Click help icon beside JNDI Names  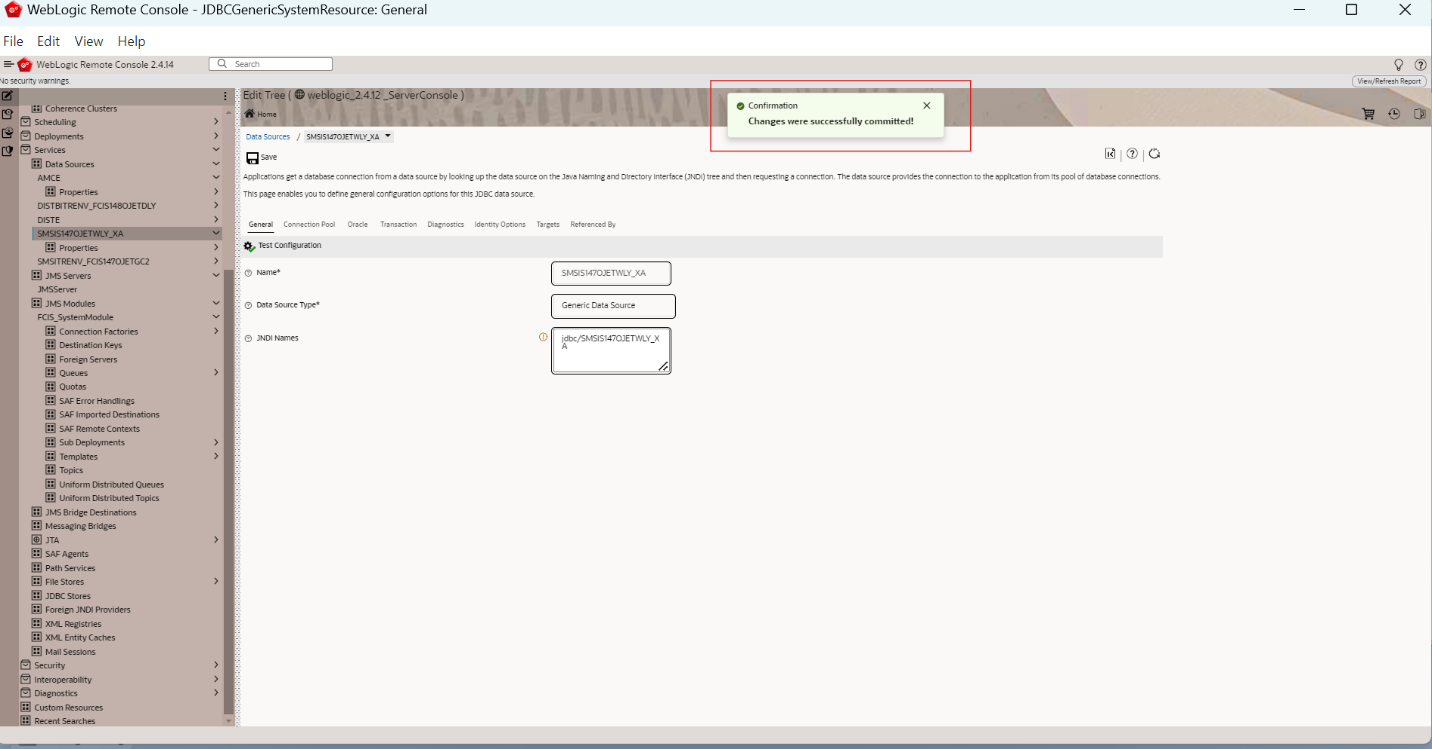click(249, 338)
